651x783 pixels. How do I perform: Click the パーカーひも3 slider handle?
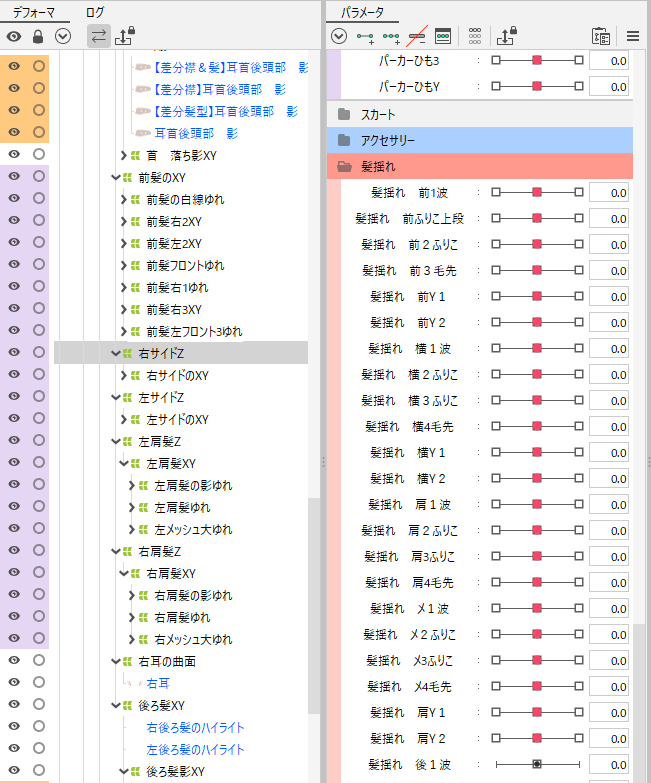tap(537, 60)
